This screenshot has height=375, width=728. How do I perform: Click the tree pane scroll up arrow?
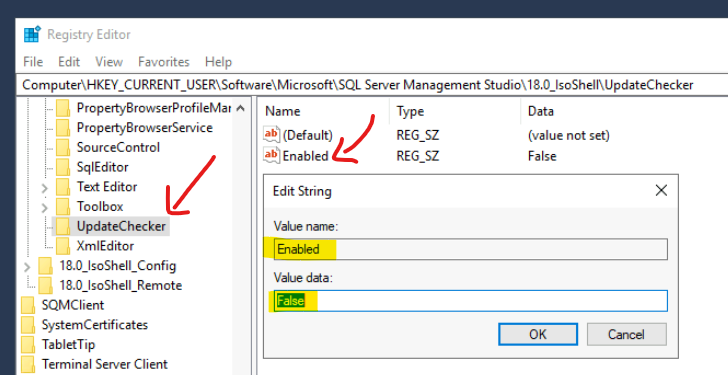[240, 108]
